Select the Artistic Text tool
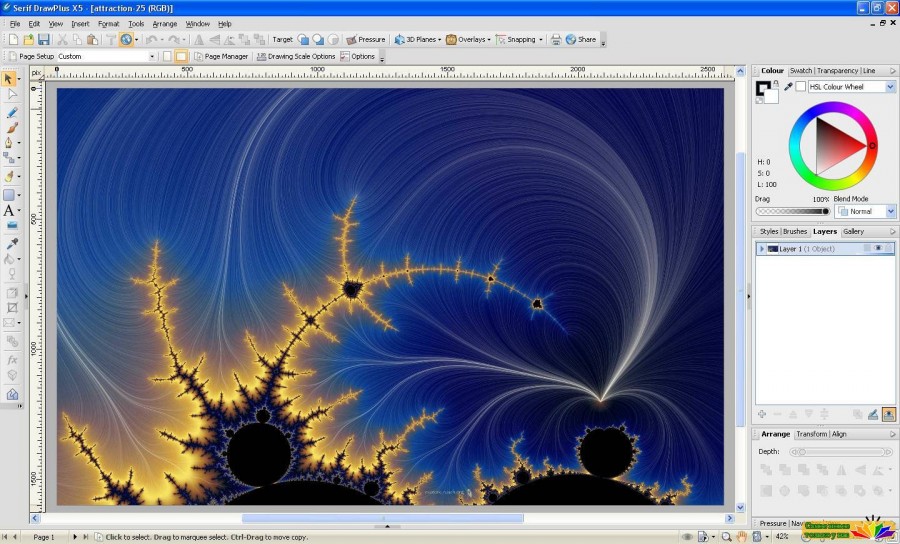The width and height of the screenshot is (900, 544). tap(9, 211)
